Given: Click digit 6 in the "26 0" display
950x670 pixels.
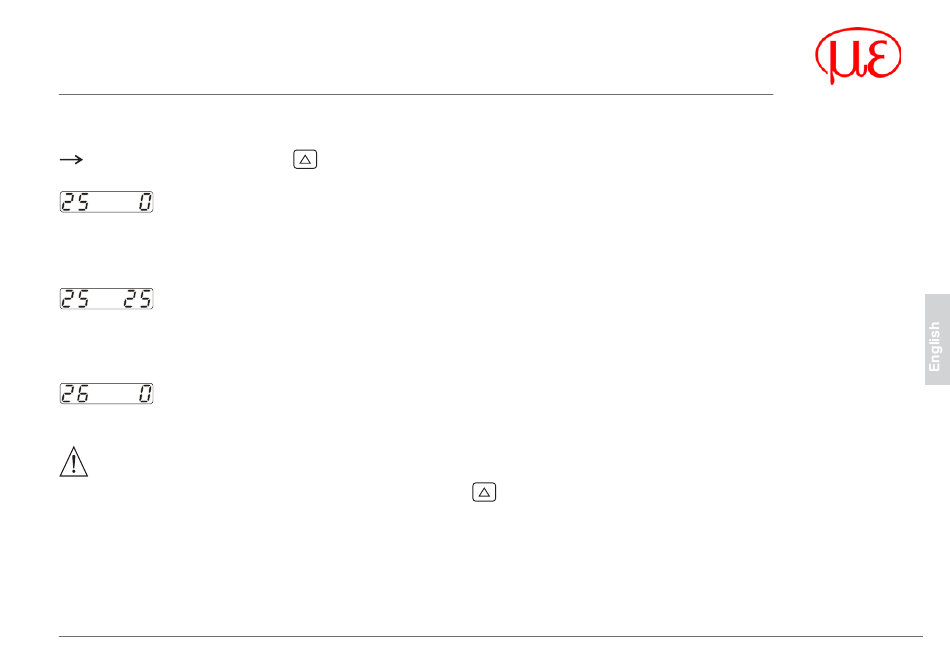Looking at the screenshot, I should 83,394.
